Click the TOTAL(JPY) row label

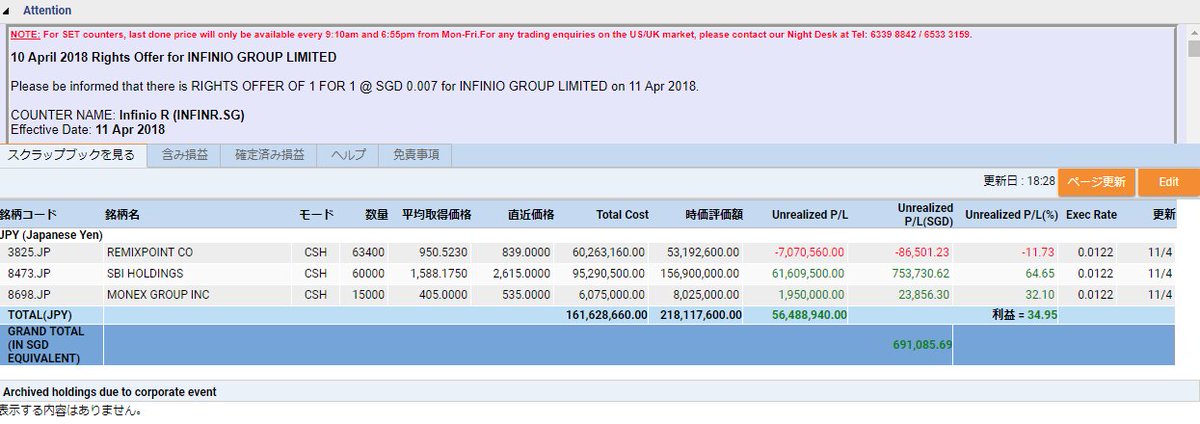tap(38, 315)
